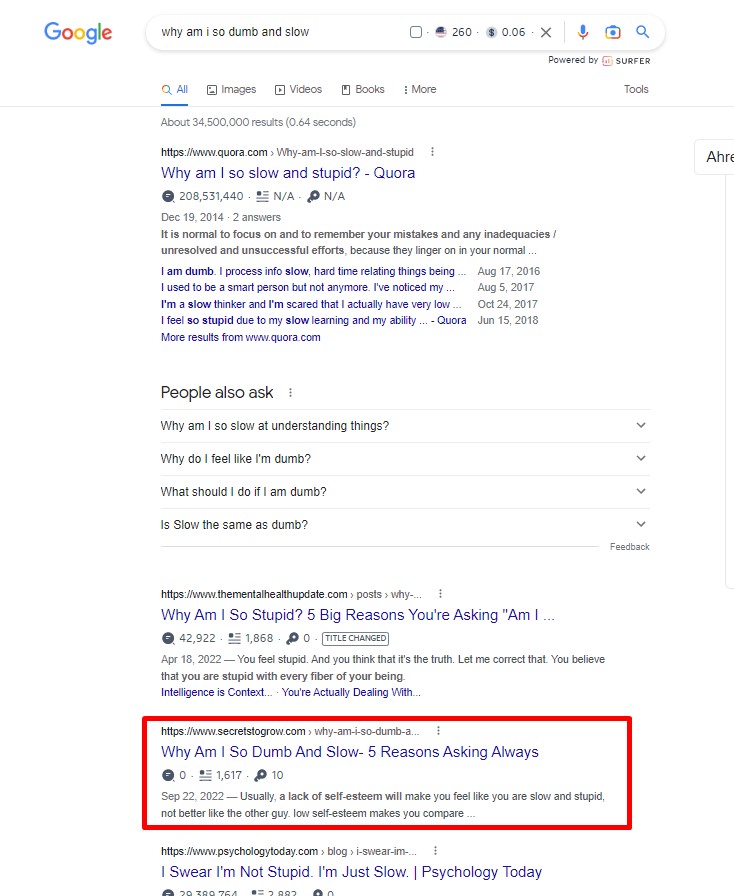734x896 pixels.
Task: Expand 'What should I do if I am dumb?'
Action: 405,492
